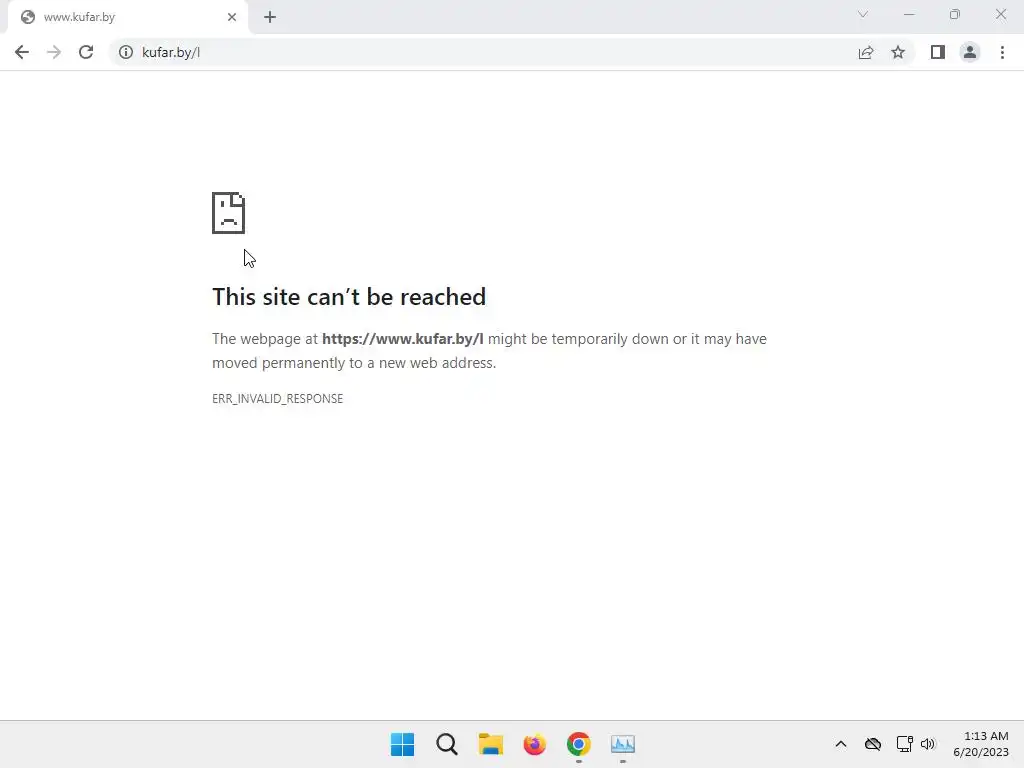Launch Firefox from the taskbar
This screenshot has width=1024, height=768.
coord(534,744)
